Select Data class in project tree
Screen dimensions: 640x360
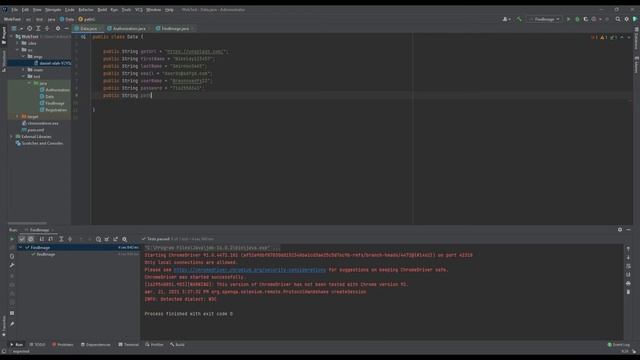point(47,96)
